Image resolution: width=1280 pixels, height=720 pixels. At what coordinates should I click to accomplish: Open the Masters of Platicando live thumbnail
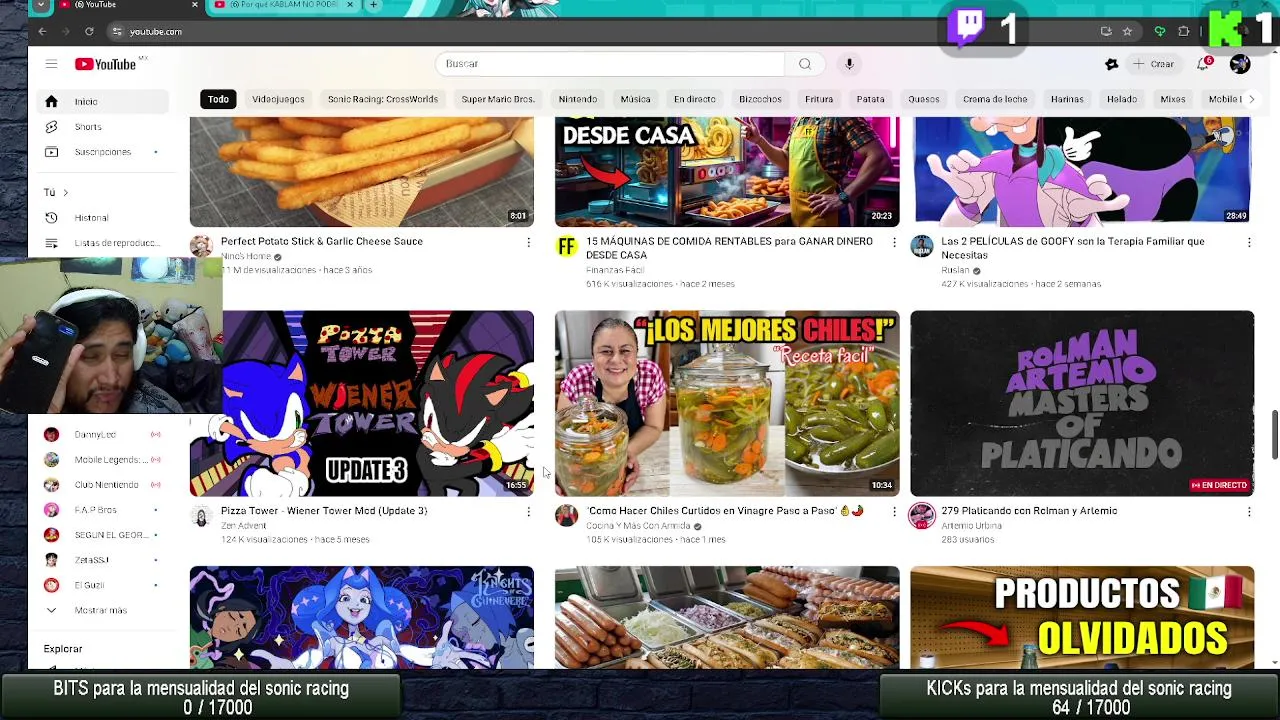pyautogui.click(x=1082, y=403)
